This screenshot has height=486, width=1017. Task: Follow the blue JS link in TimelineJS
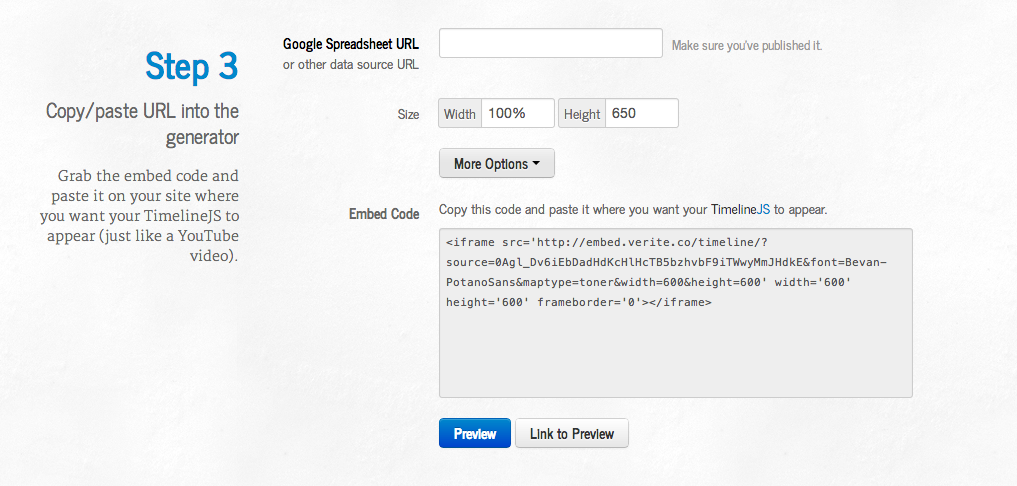[x=763, y=210]
